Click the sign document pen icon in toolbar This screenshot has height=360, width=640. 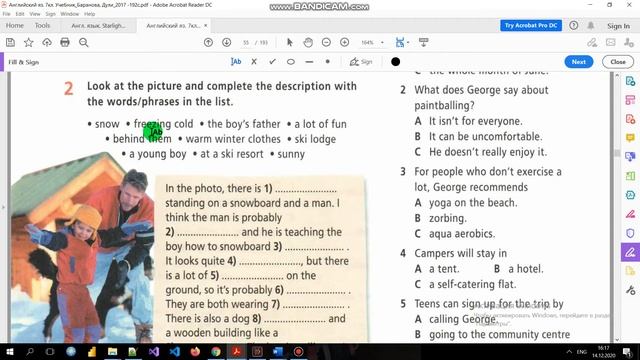tap(592, 42)
